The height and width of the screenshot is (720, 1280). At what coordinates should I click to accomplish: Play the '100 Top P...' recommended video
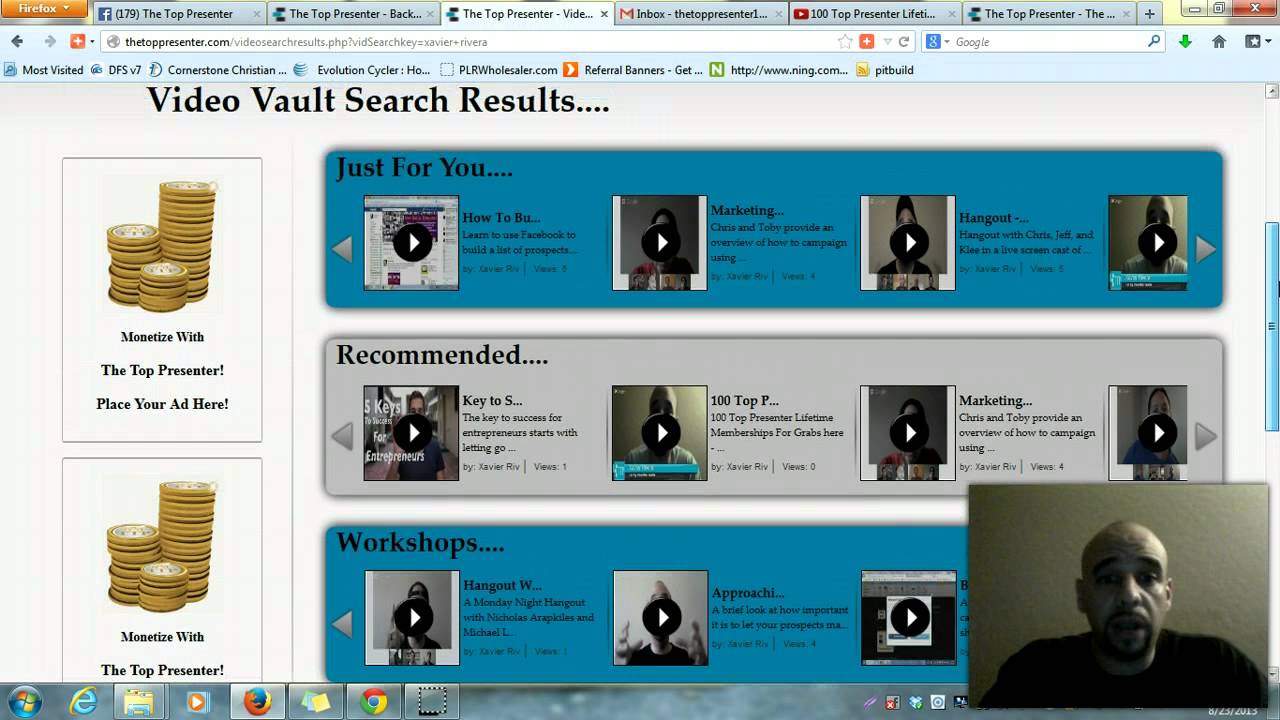coord(660,433)
